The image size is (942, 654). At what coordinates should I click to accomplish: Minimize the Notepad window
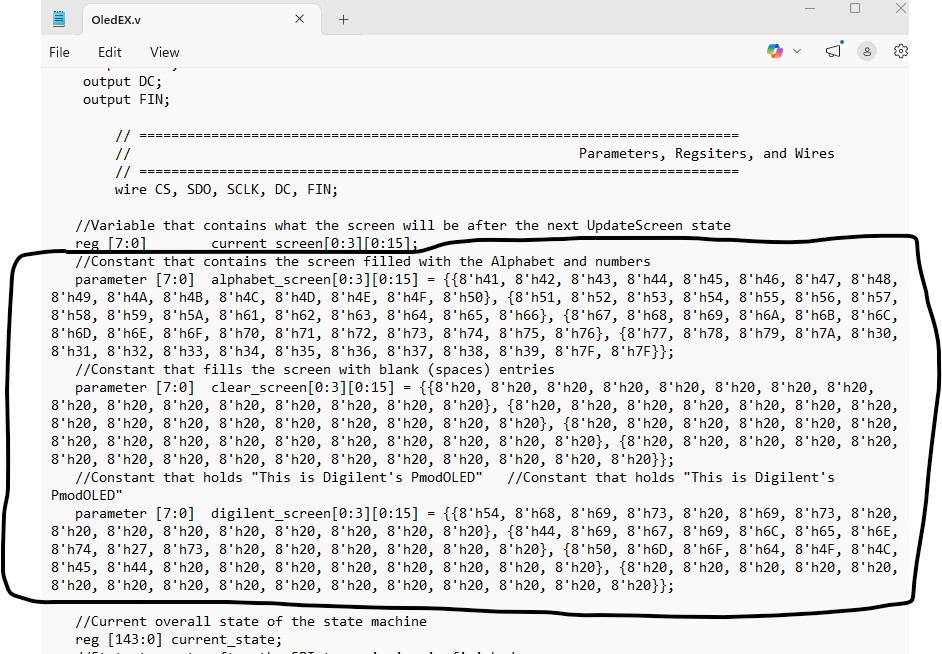(x=808, y=9)
